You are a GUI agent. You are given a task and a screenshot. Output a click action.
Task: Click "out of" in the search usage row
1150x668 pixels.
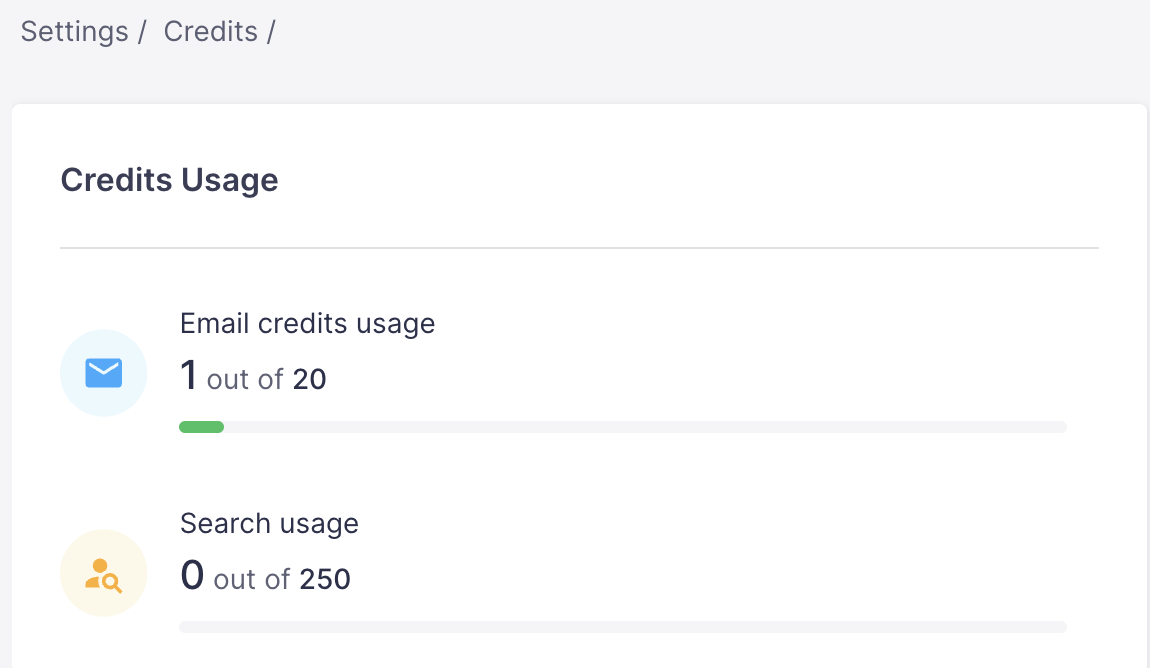251,579
